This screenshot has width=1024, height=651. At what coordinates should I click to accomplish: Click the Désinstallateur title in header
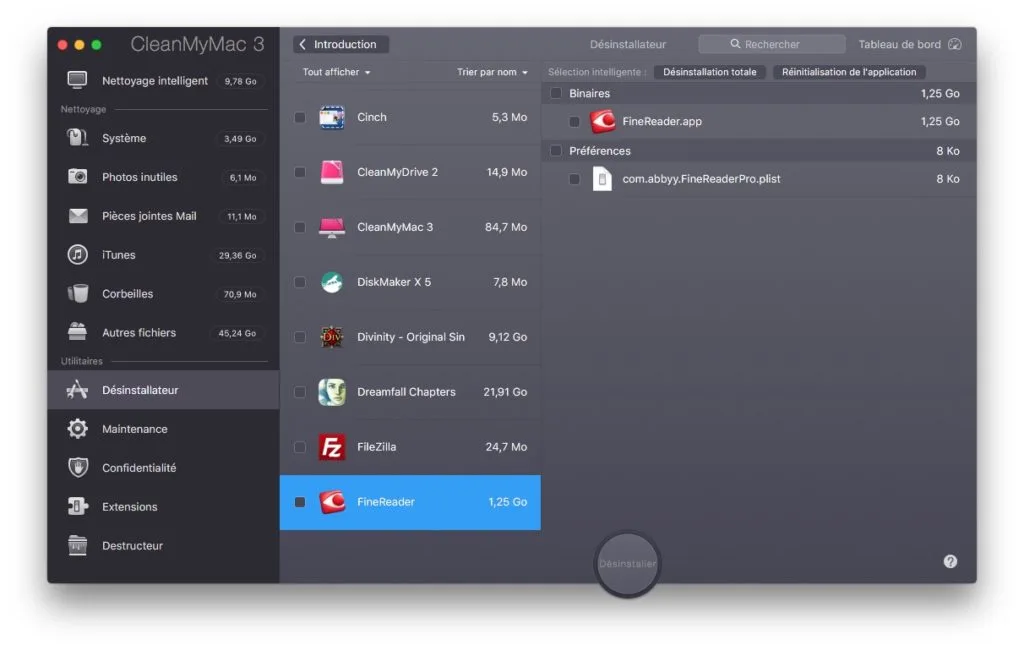tap(628, 44)
